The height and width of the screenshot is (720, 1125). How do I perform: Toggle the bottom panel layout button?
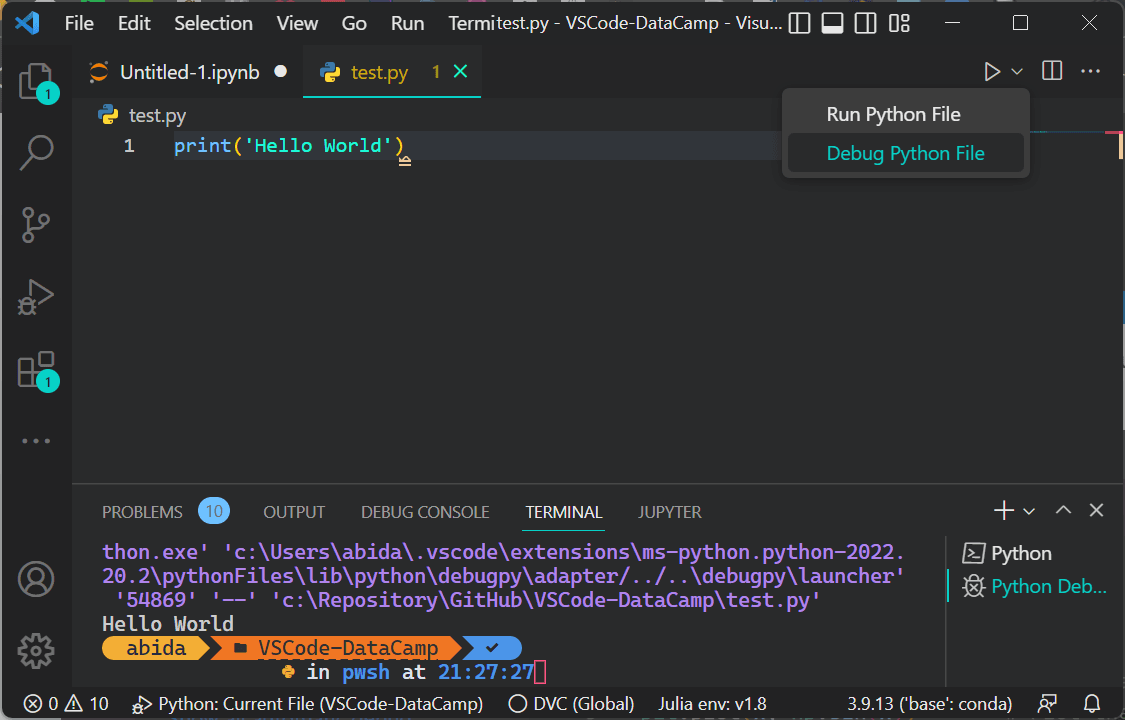click(832, 23)
